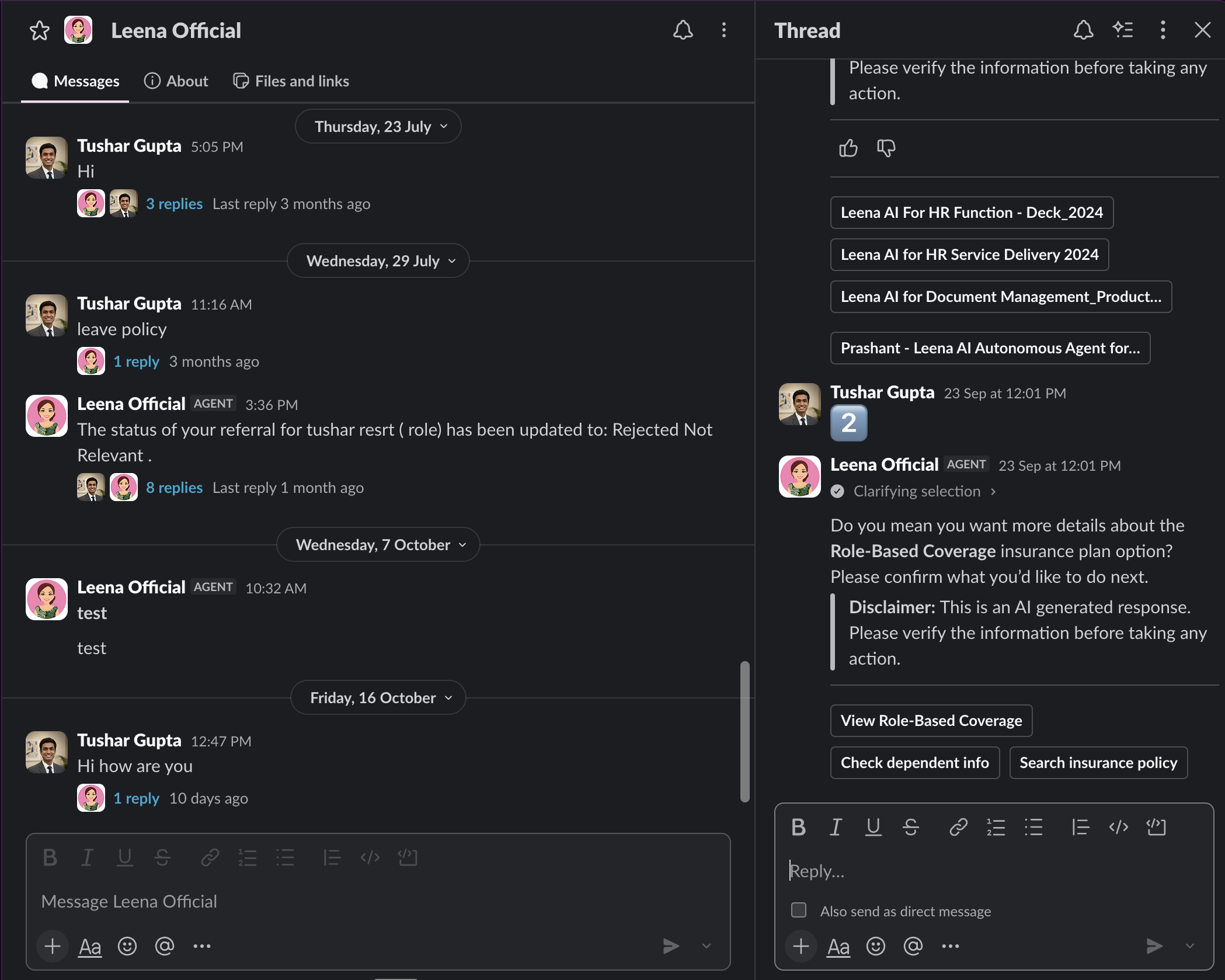Close the Thread panel
1225x980 pixels.
[x=1202, y=30]
